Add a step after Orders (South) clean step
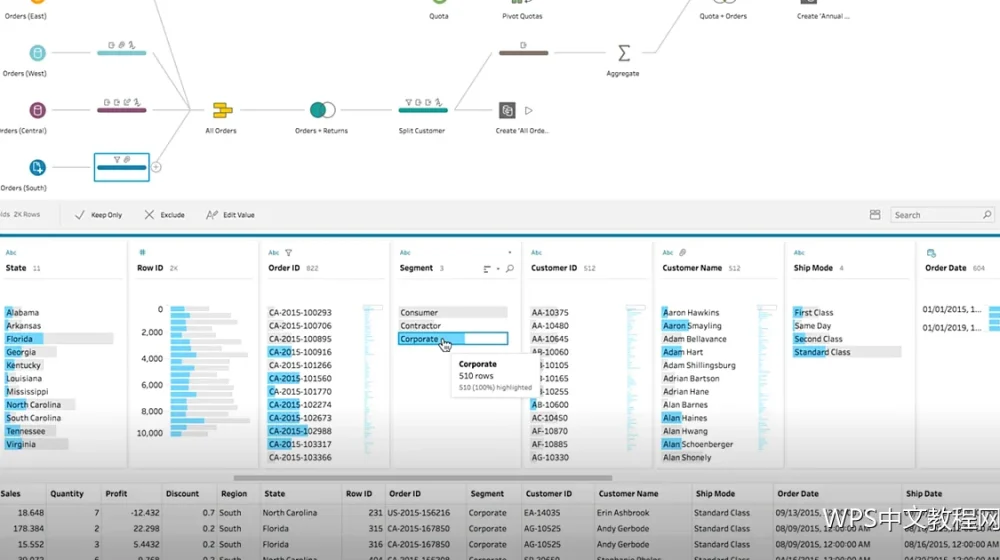Image resolution: width=1000 pixels, height=560 pixels. click(156, 167)
